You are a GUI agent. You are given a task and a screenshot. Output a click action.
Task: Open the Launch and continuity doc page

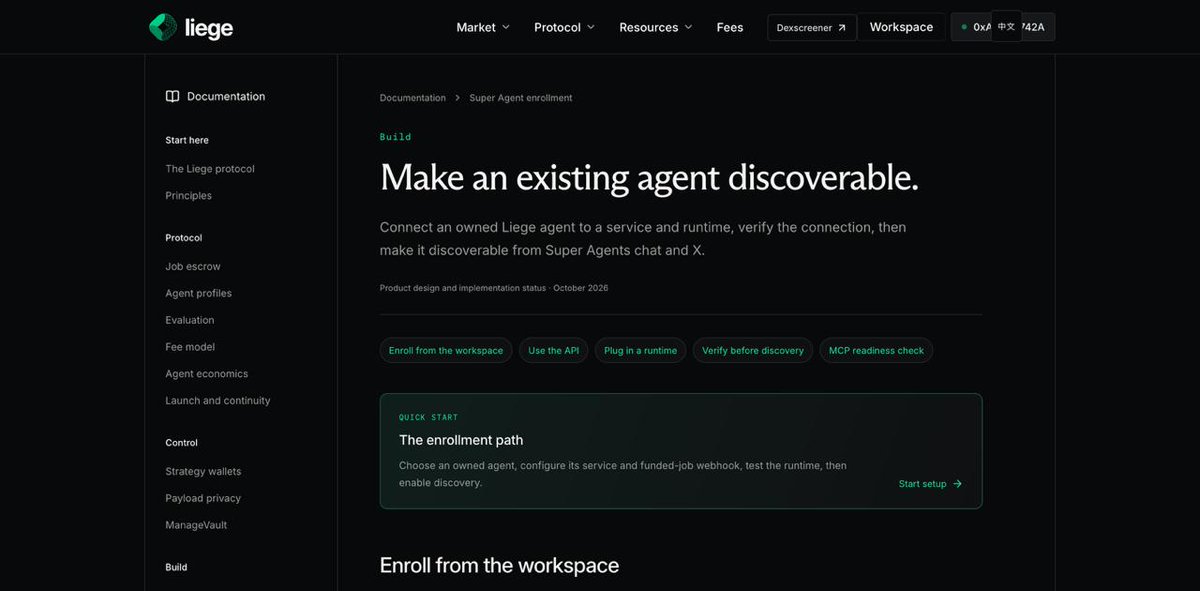coord(218,401)
